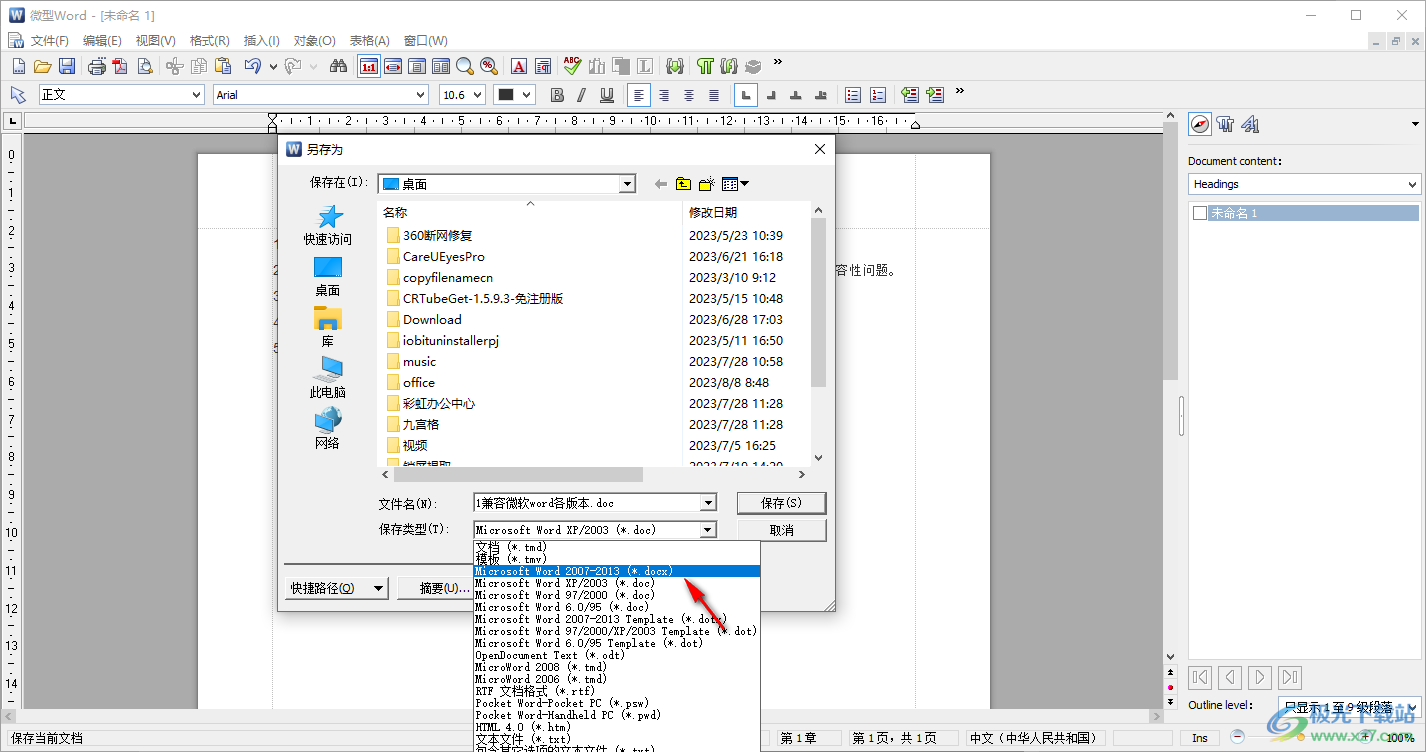Go up one folder level icon
Viewport: 1426px width, 752px height.
pos(684,184)
